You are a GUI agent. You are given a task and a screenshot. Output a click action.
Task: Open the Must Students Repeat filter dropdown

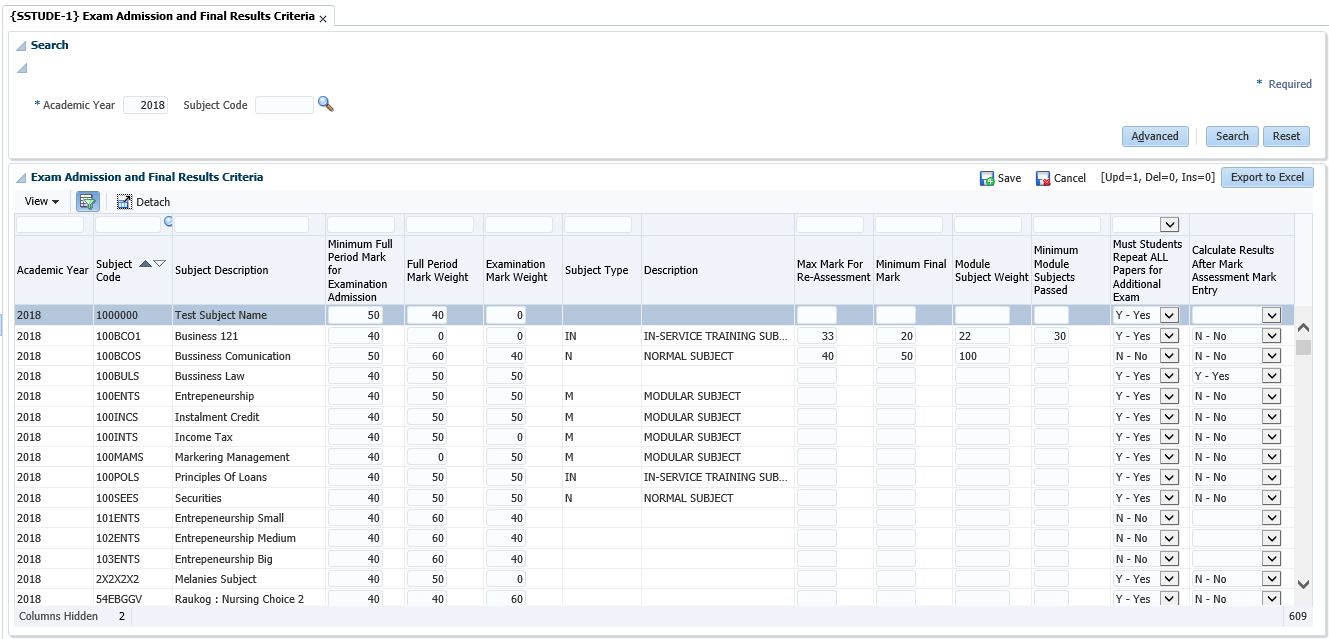(1168, 225)
